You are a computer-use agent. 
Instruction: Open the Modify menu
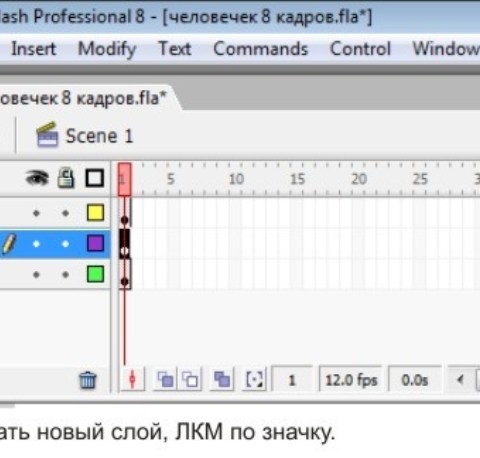point(107,49)
